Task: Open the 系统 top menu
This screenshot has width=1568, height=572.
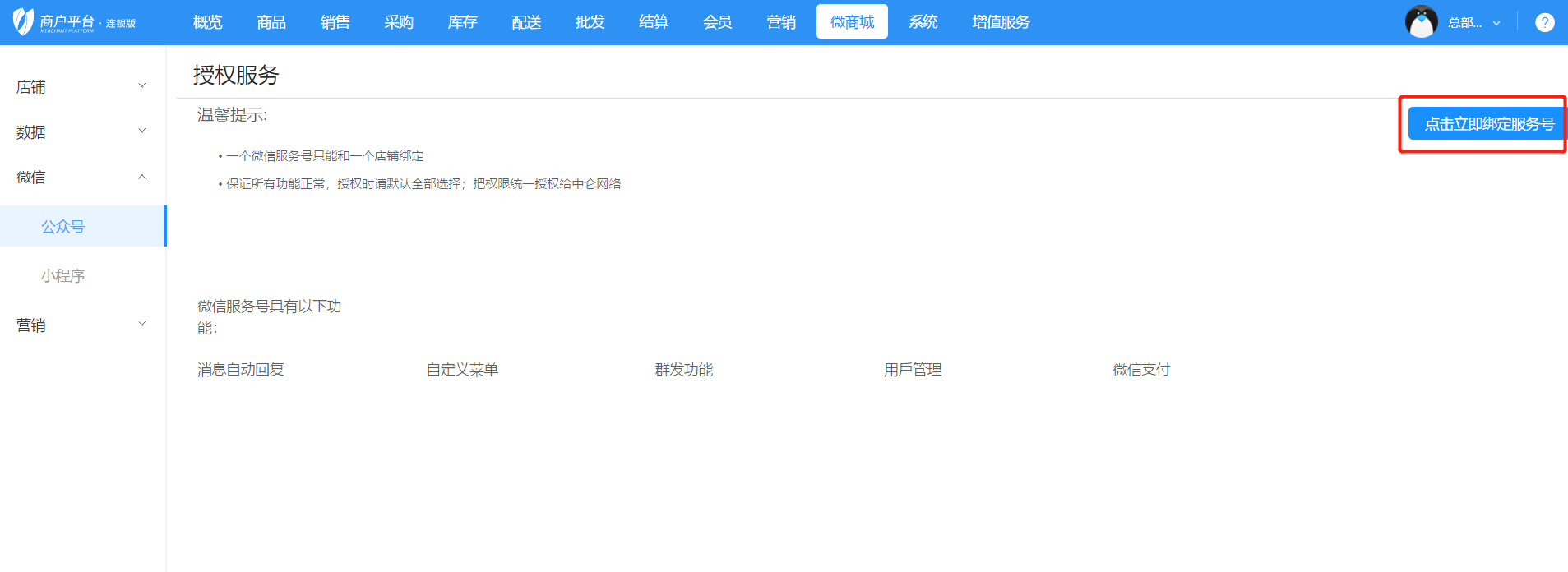Action: [x=923, y=22]
